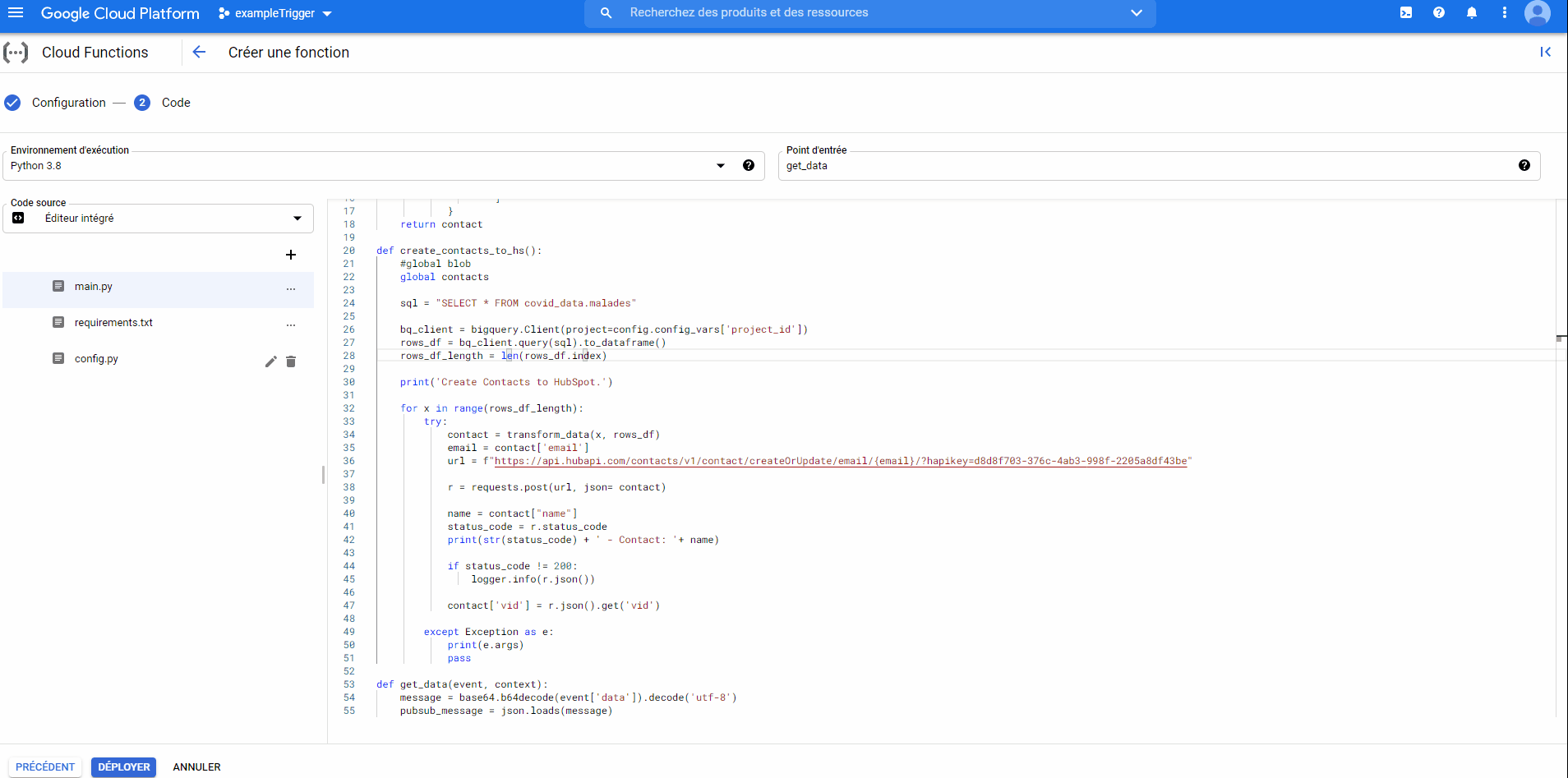Click the 'global contacts' line

[445, 277]
